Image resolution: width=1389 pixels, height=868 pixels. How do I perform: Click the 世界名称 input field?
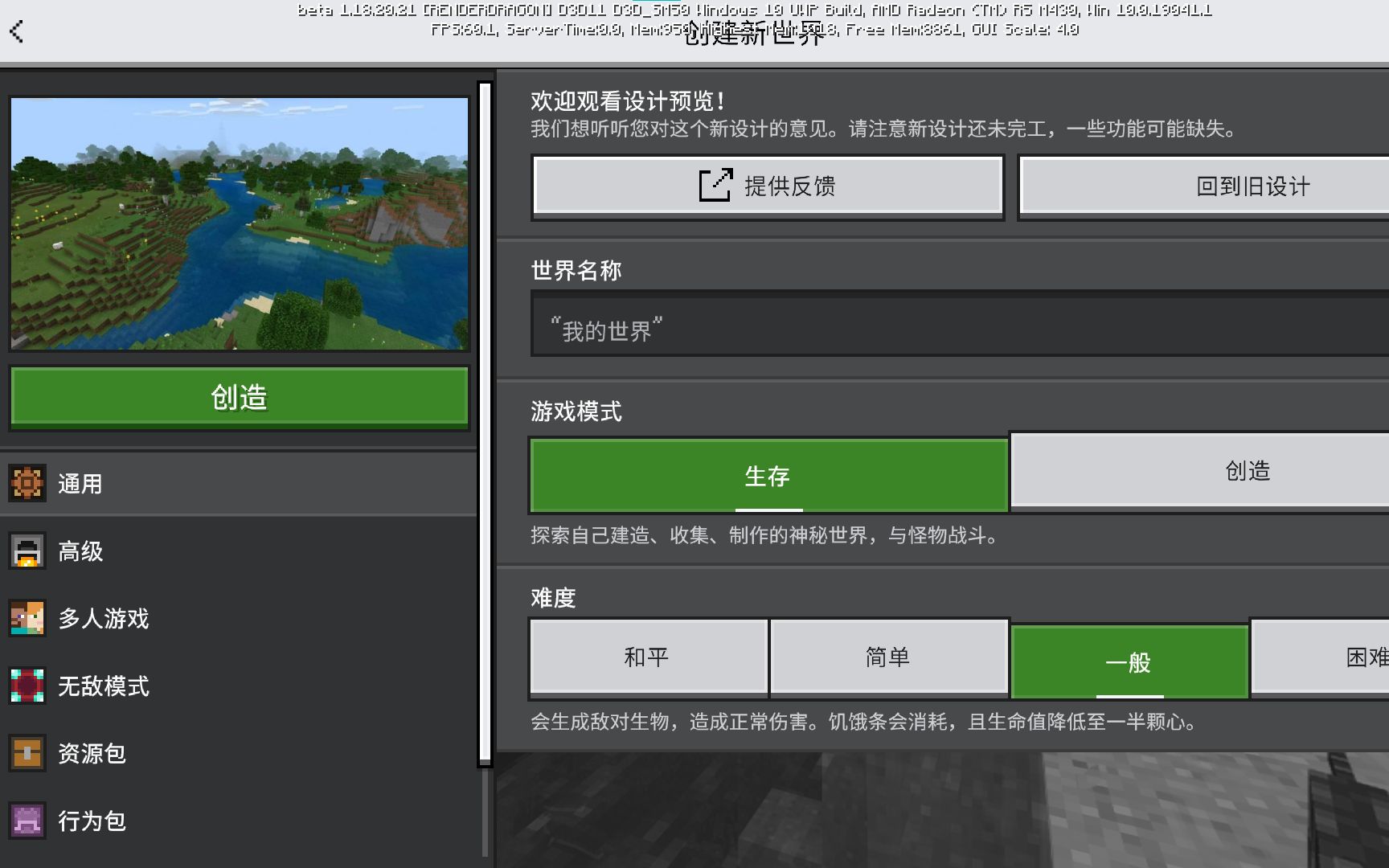[x=960, y=324]
